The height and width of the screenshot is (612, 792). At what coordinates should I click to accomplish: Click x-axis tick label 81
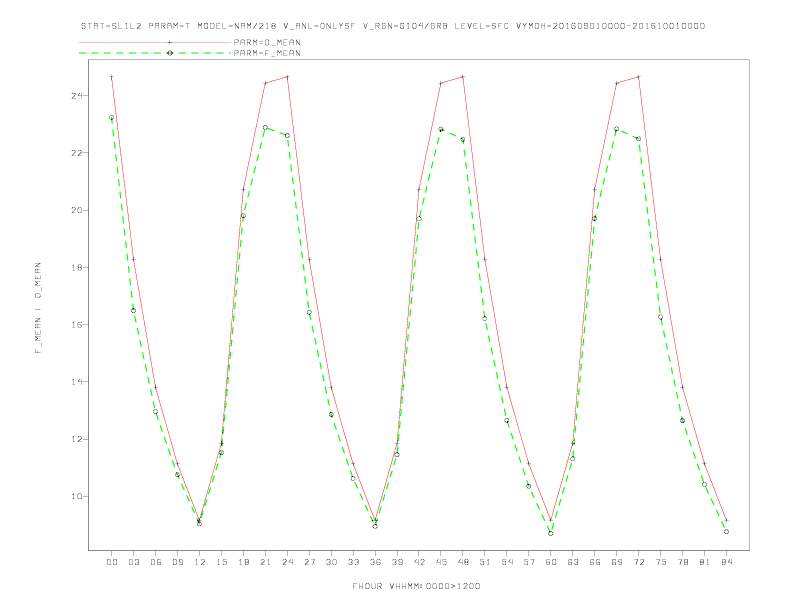click(x=705, y=562)
